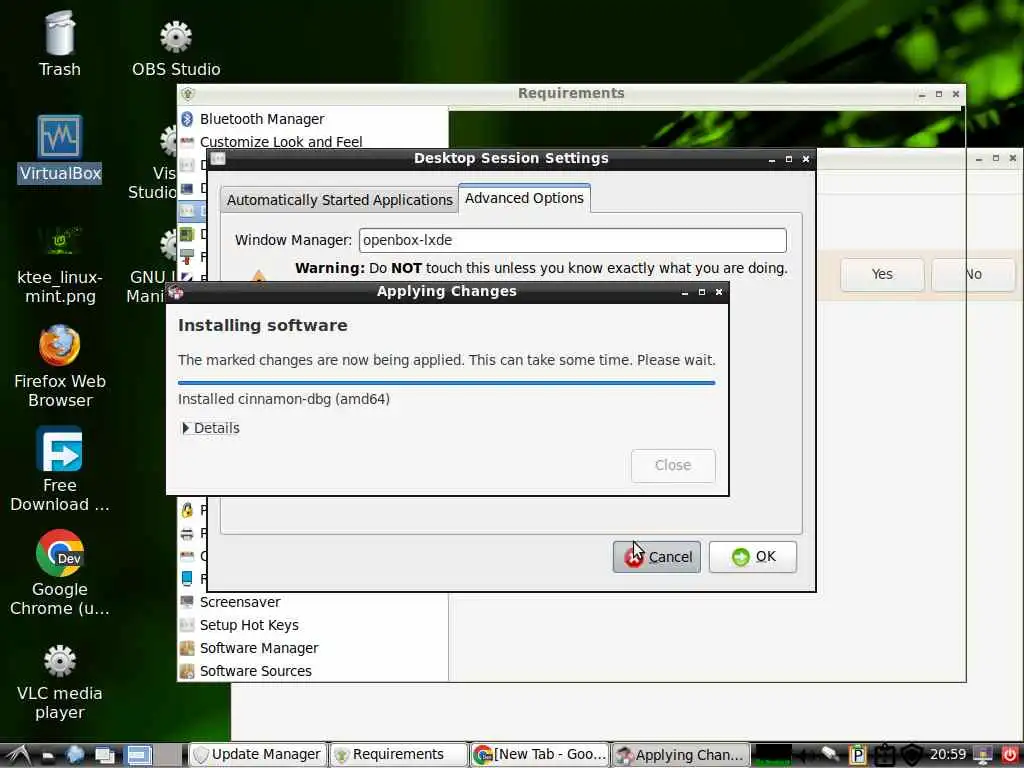Image resolution: width=1024 pixels, height=768 pixels.
Task: Switch to Advanced Options tab
Action: [x=524, y=198]
